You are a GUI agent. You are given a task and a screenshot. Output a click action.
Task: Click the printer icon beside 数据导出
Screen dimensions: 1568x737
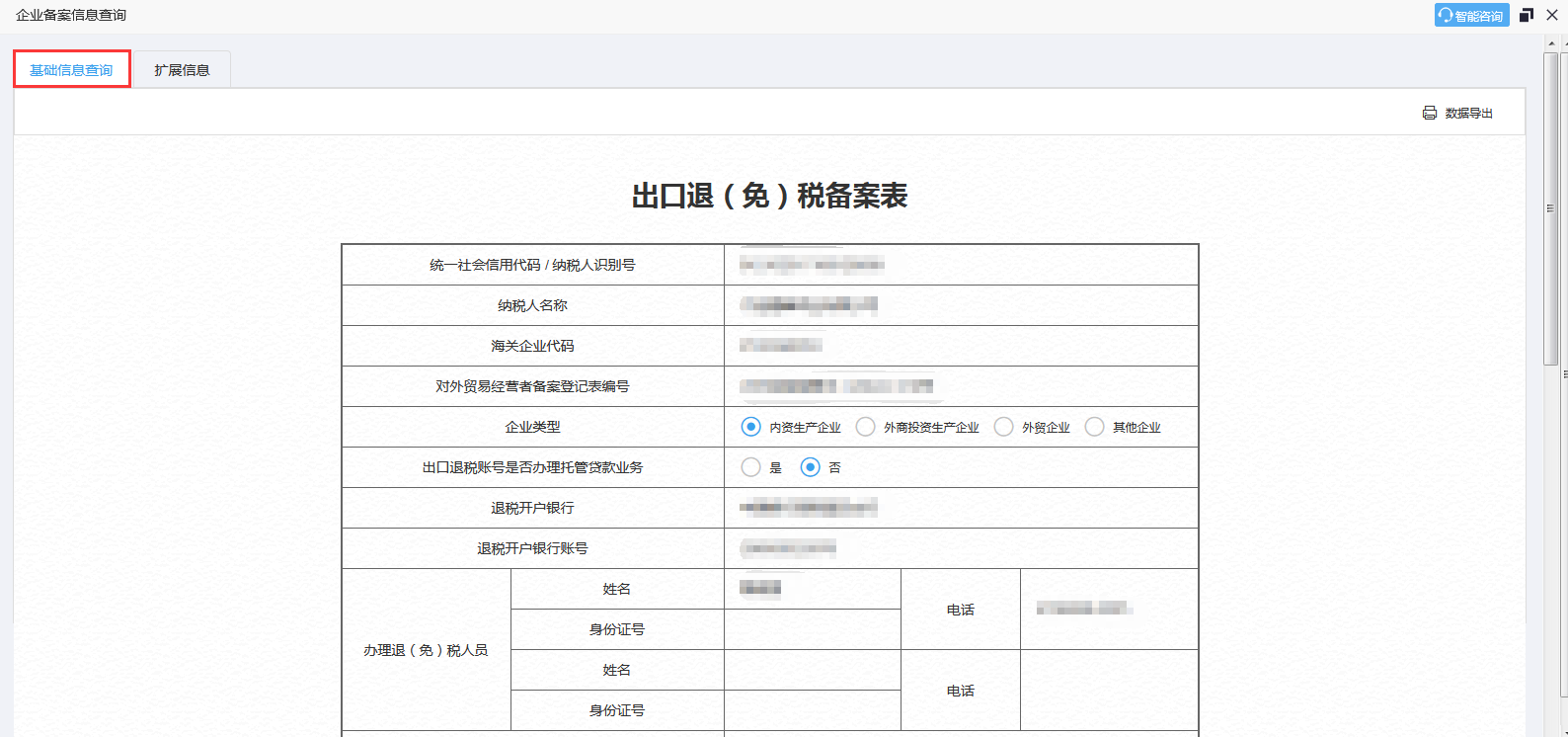tap(1430, 113)
